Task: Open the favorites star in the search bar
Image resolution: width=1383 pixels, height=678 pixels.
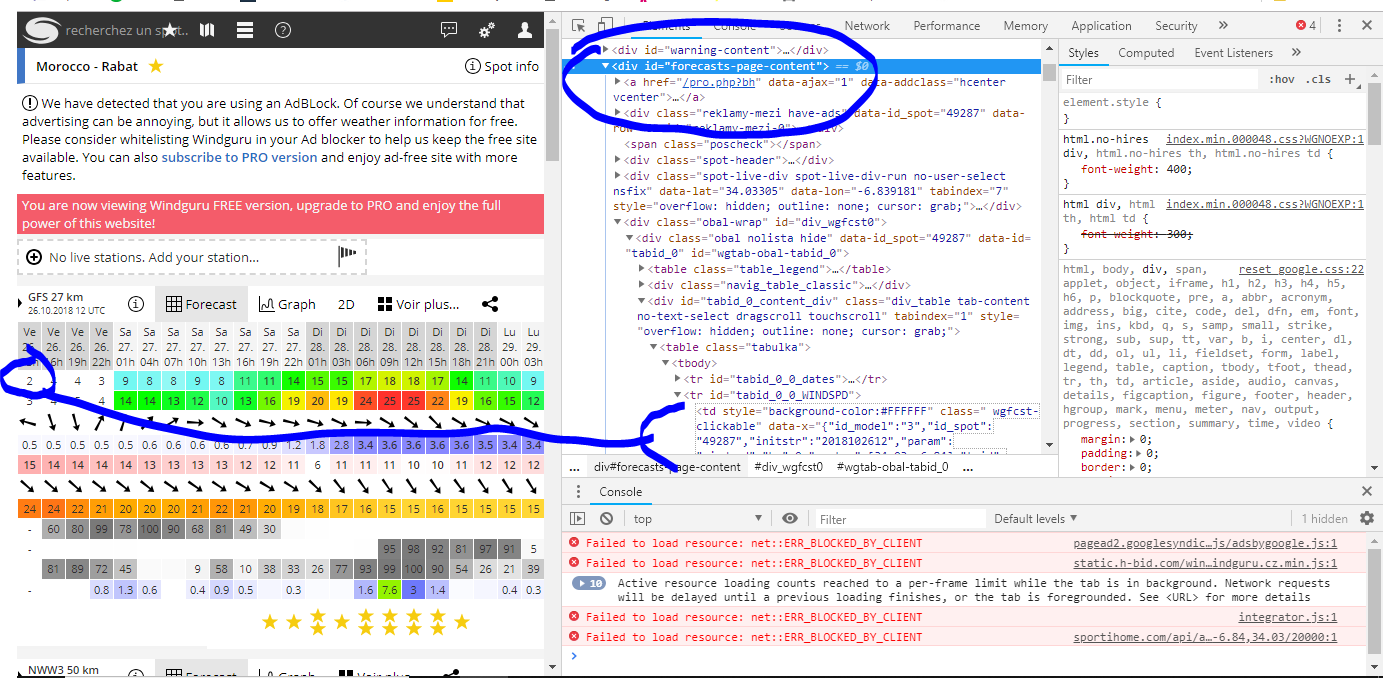Action: coord(172,31)
